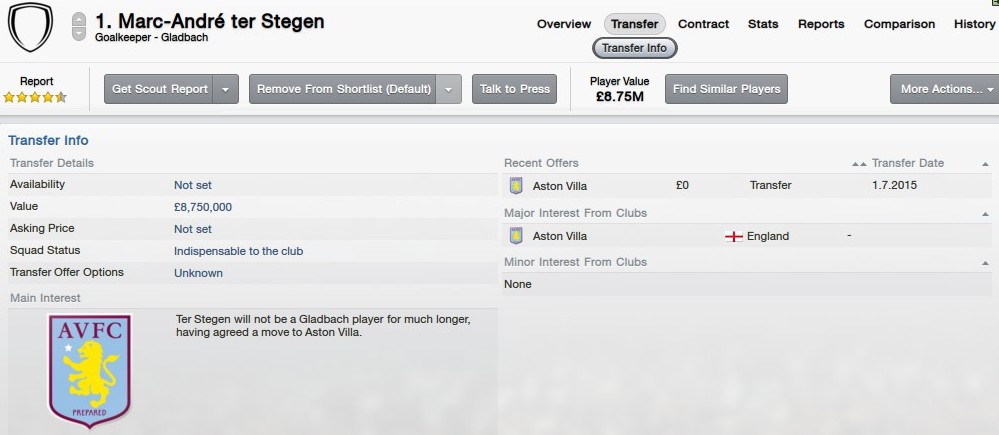Image resolution: width=999 pixels, height=435 pixels.
Task: Open the Overview tab
Action: (x=564, y=24)
